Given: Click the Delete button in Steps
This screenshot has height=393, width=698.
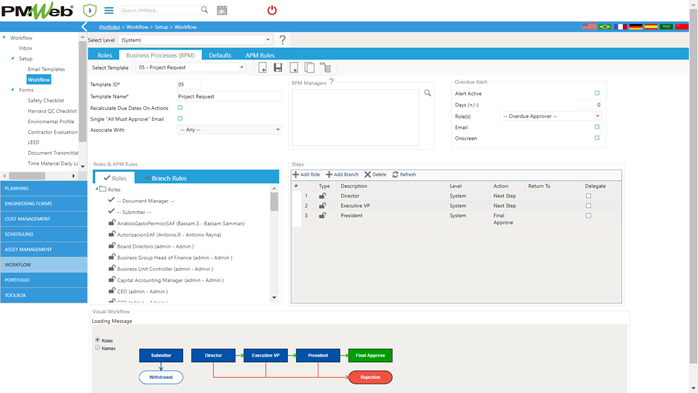Looking at the screenshot, I should (x=375, y=174).
